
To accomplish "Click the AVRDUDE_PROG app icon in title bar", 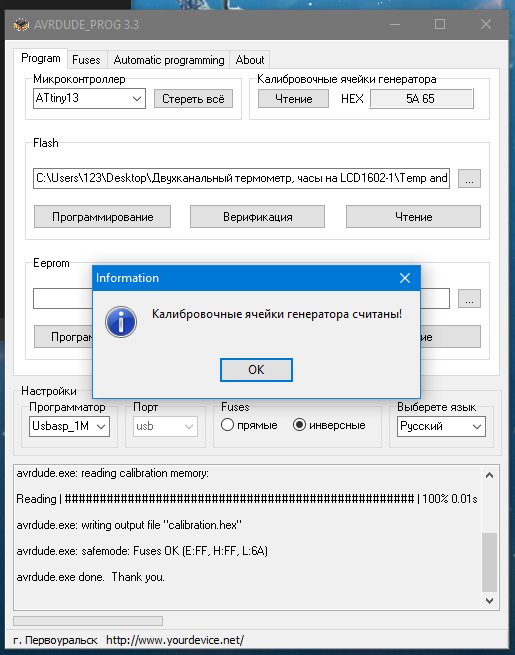I will pyautogui.click(x=21, y=25).
